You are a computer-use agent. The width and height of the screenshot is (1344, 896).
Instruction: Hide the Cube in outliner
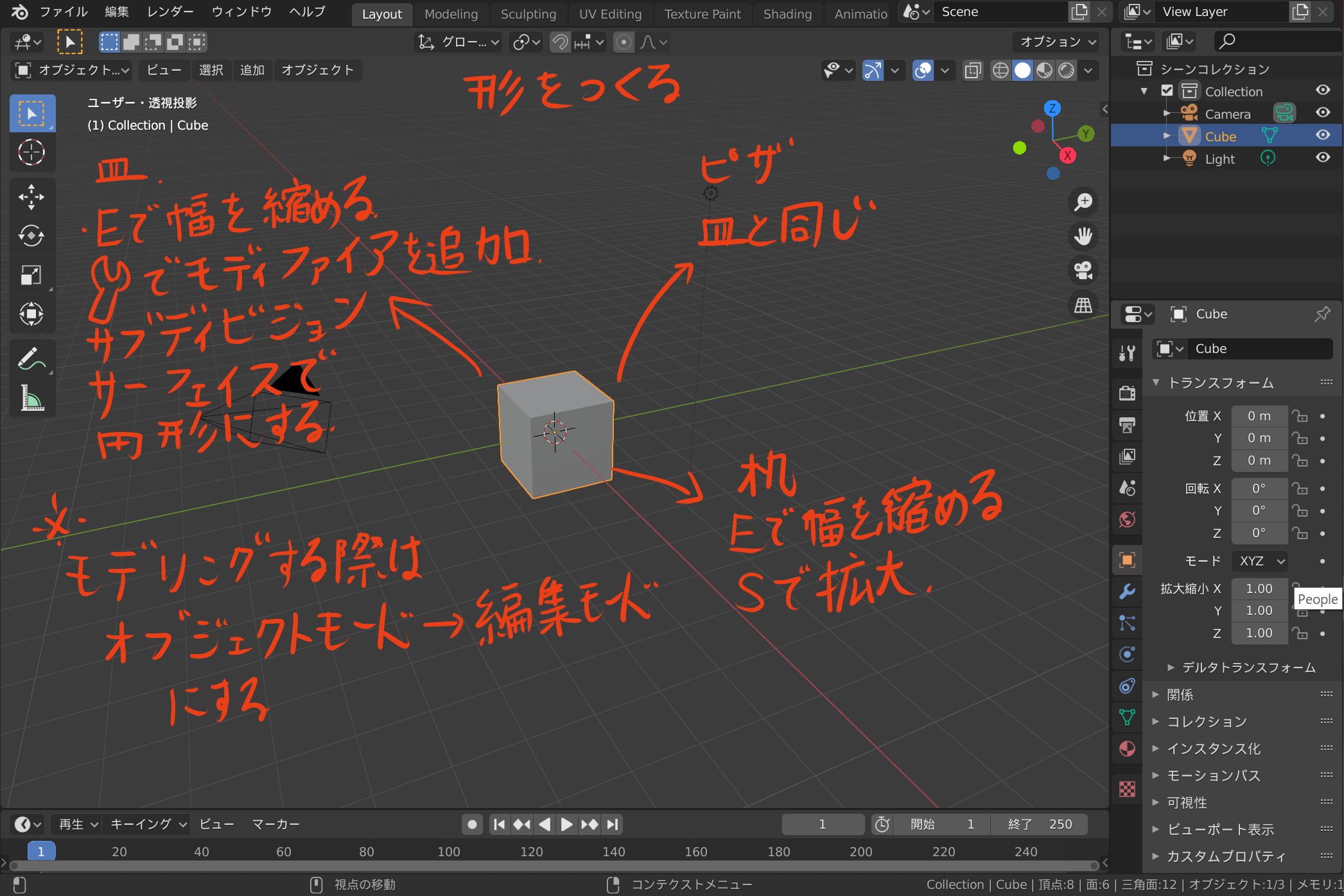pyautogui.click(x=1323, y=135)
